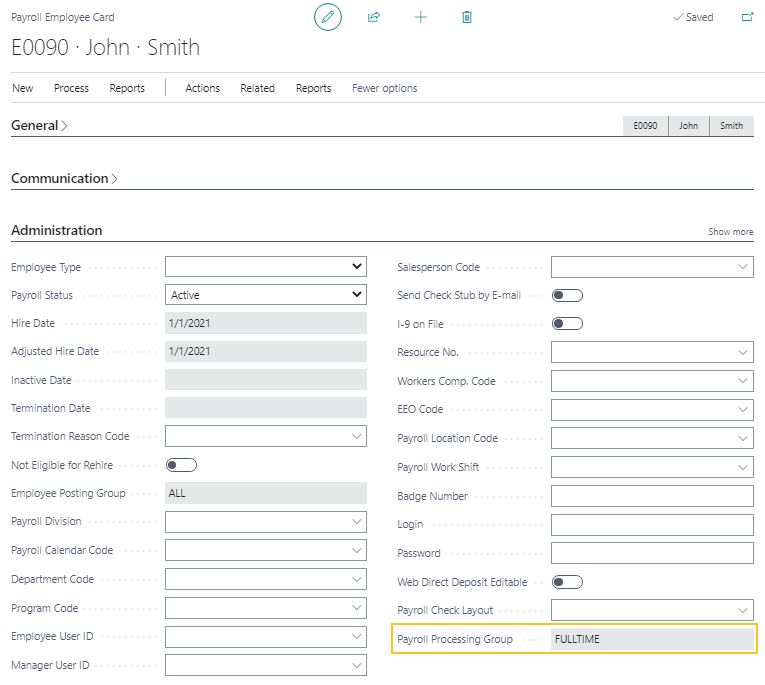Click Show more in Administration
Image resolution: width=765 pixels, height=685 pixels.
pyautogui.click(x=730, y=232)
